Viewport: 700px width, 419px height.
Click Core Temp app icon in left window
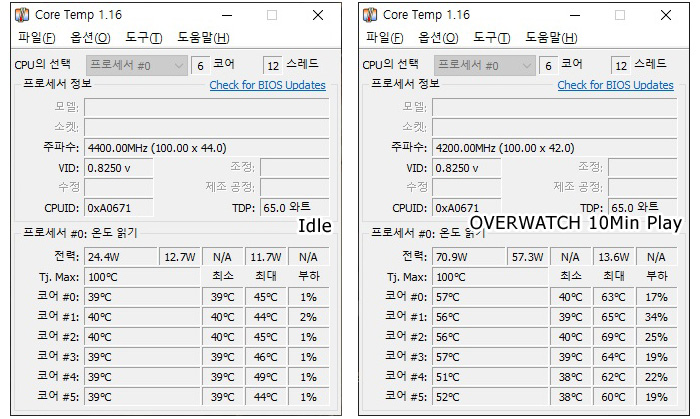(22, 15)
